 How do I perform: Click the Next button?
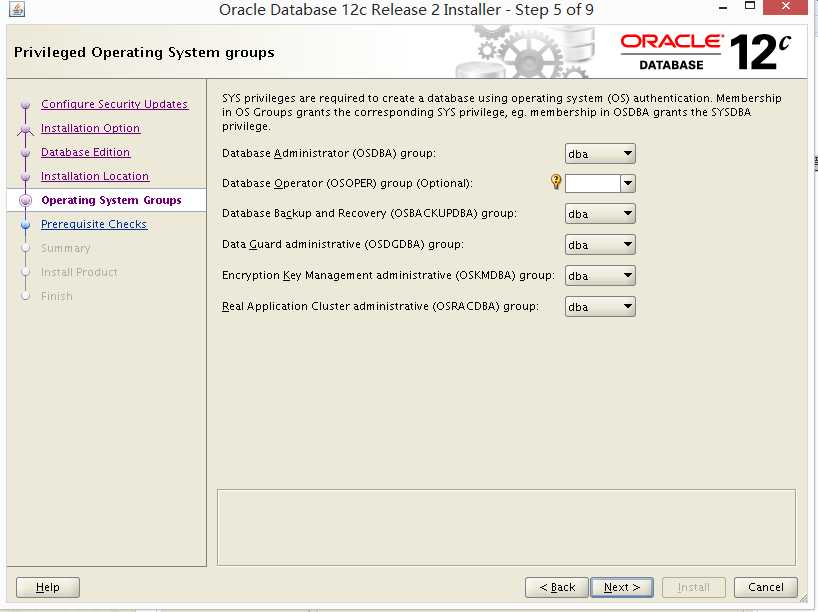[621, 587]
